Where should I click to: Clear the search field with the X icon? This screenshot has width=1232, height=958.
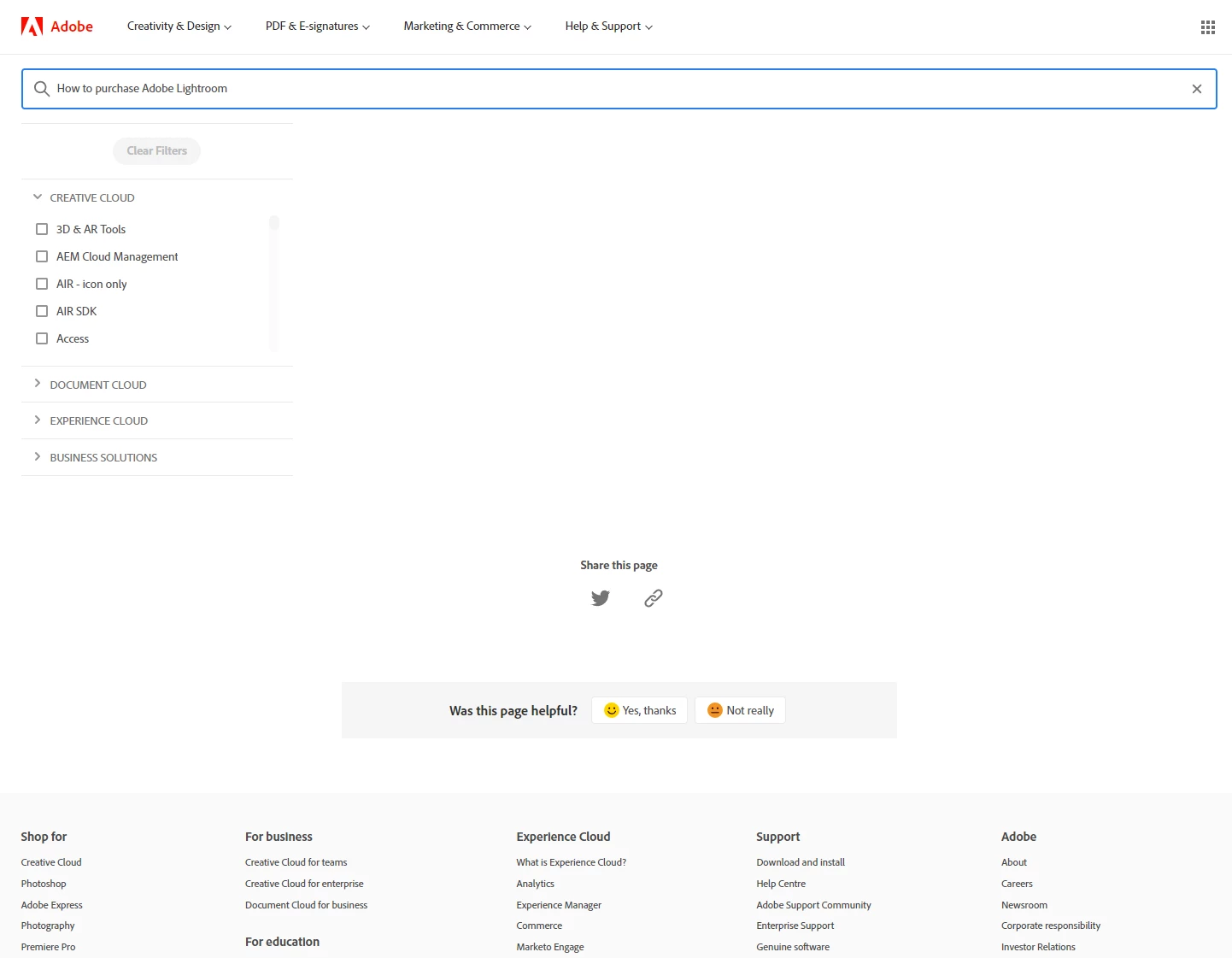click(1196, 89)
